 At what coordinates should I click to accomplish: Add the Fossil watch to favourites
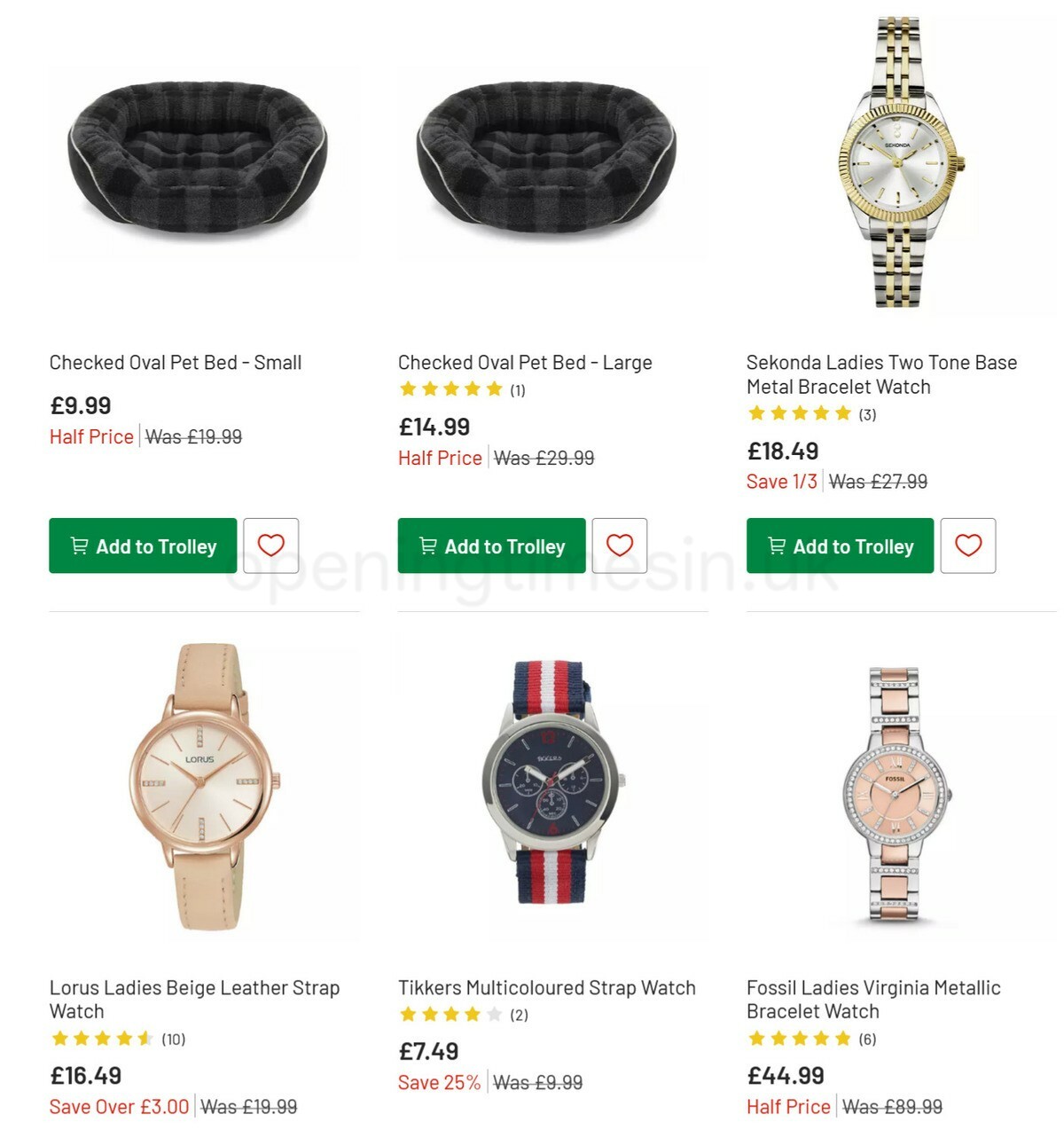click(x=969, y=1126)
